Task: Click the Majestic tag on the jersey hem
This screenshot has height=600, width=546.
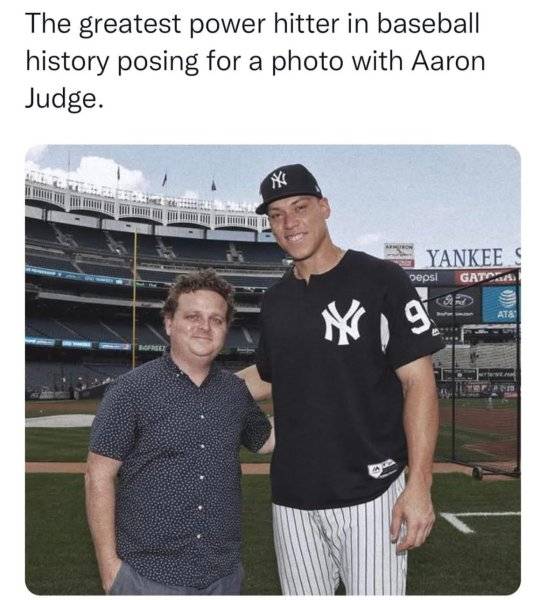Action: [383, 468]
